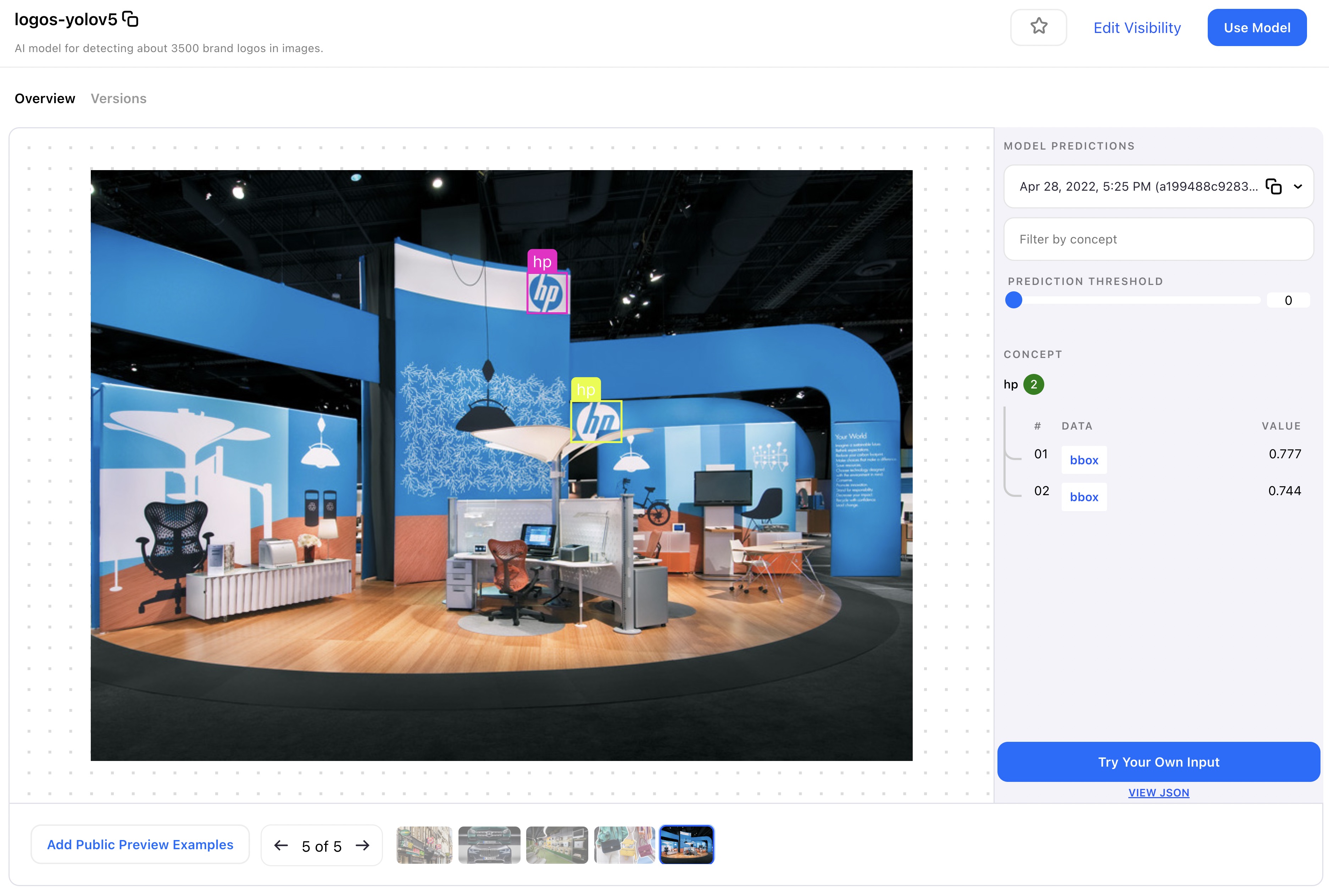Copy the model version ID
Image resolution: width=1329 pixels, height=896 pixels.
click(x=1273, y=187)
